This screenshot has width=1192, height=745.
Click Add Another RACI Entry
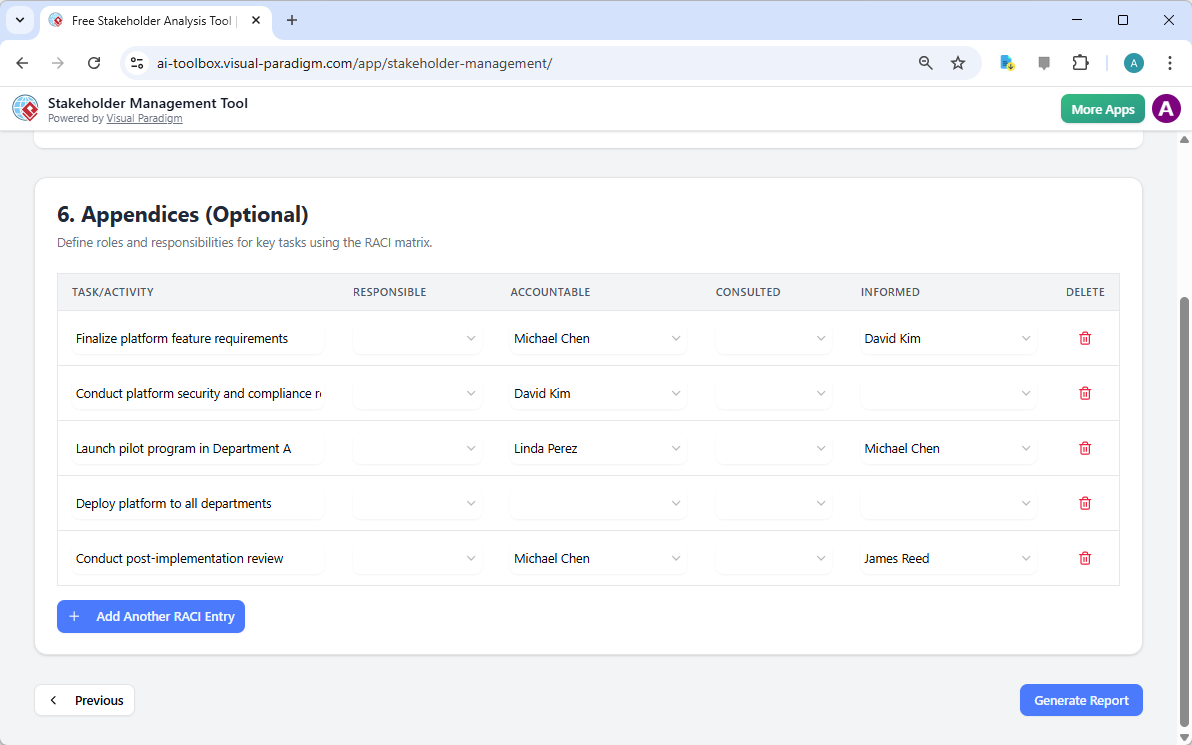click(x=151, y=616)
